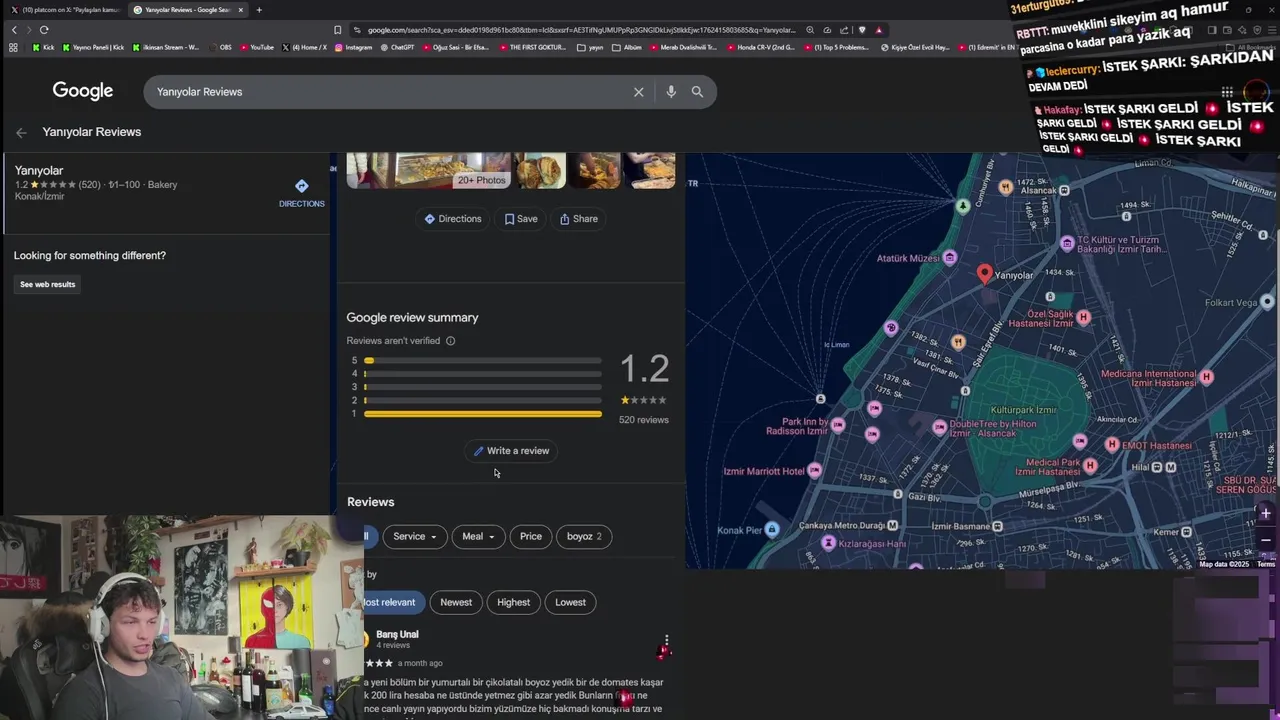The height and width of the screenshot is (720, 1280).
Task: Click the blue DIRECTIONS diamond icon
Action: tap(301, 186)
